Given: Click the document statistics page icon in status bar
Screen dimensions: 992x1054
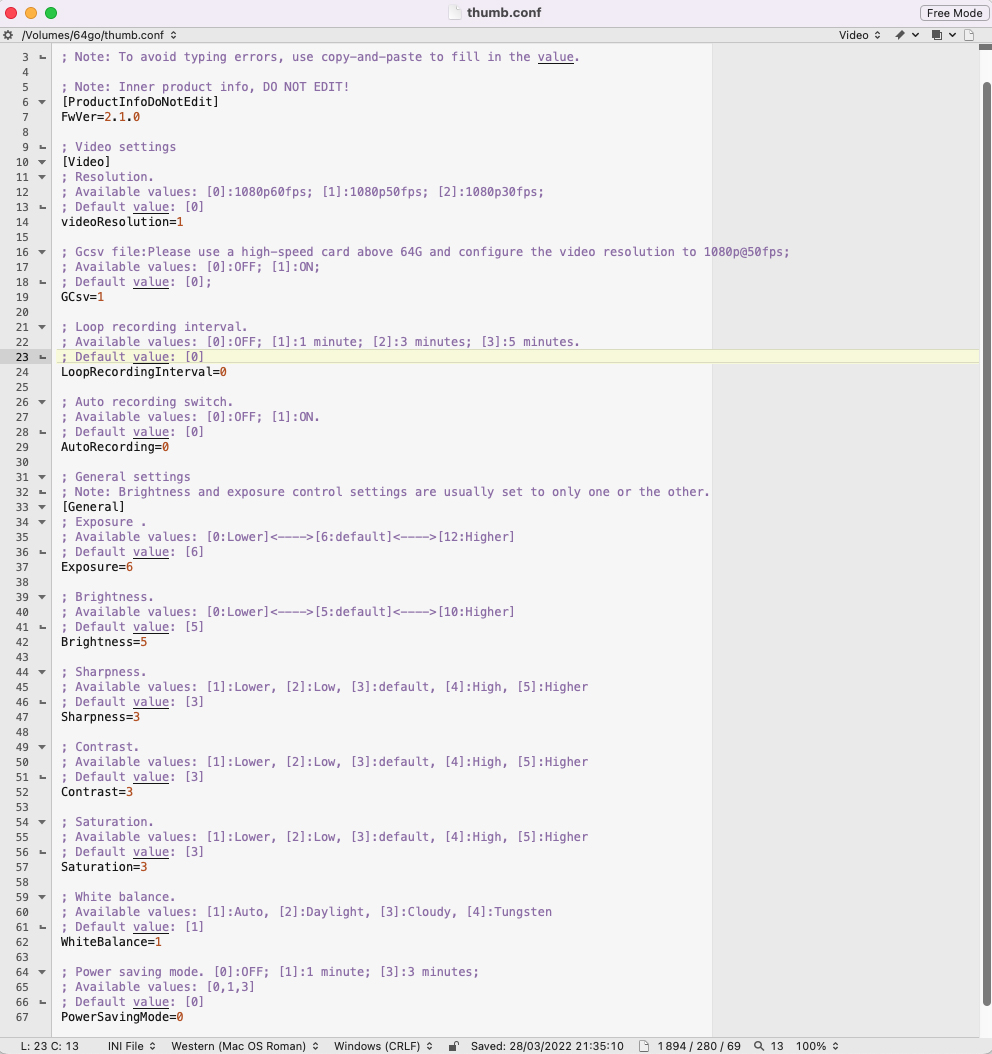Looking at the screenshot, I should (644, 1046).
